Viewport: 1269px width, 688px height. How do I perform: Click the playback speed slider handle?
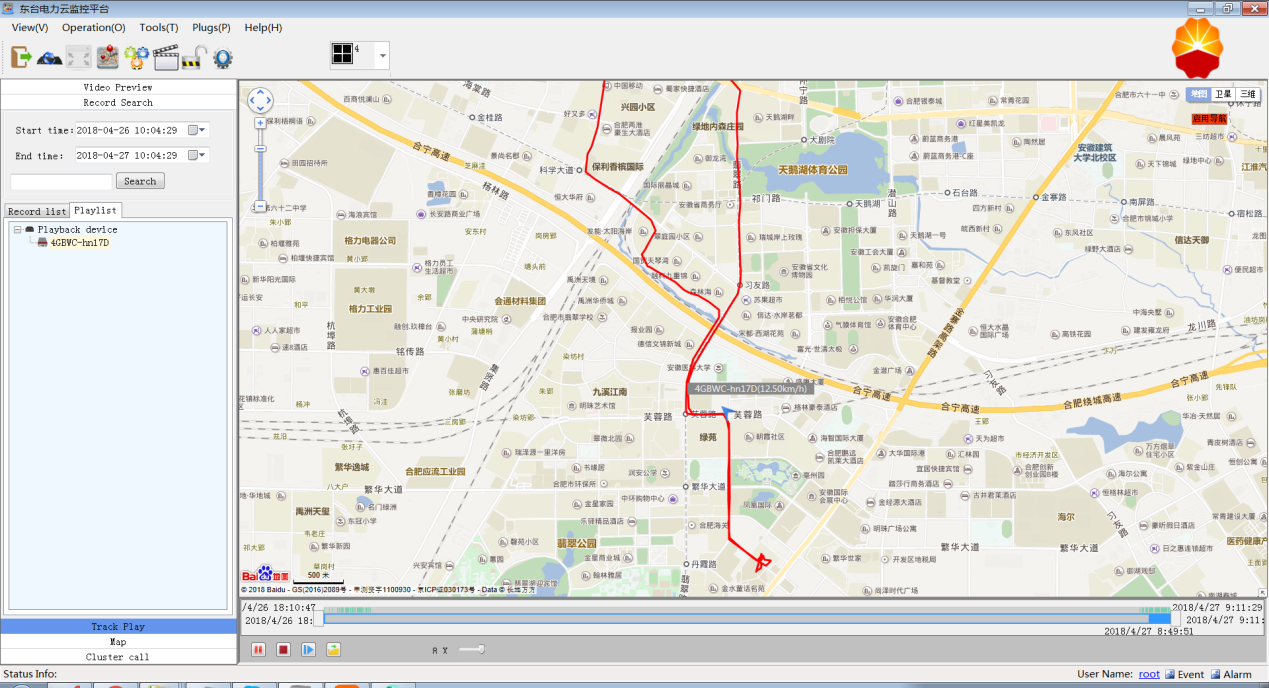[481, 650]
